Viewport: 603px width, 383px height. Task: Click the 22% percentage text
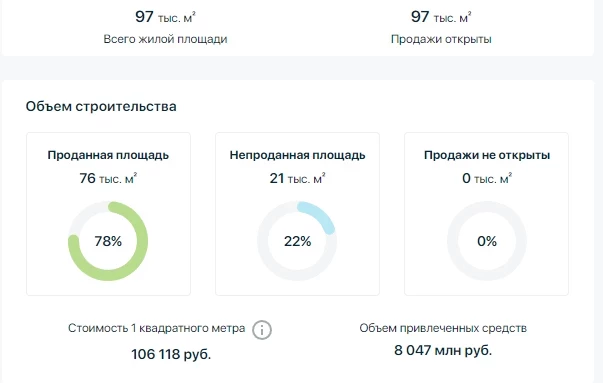click(x=297, y=241)
